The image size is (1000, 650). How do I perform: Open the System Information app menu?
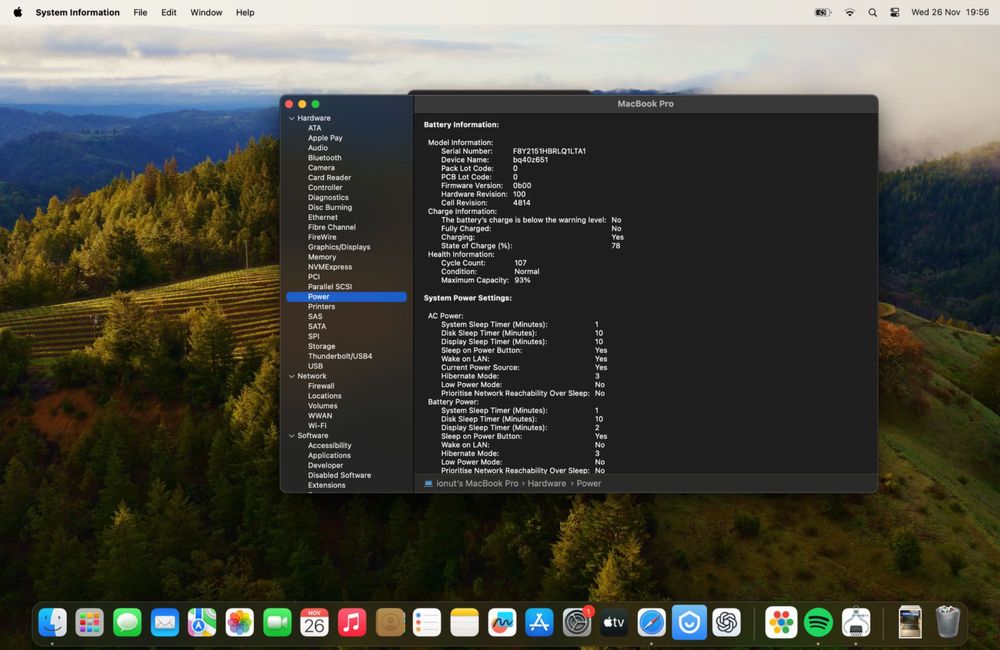[77, 12]
